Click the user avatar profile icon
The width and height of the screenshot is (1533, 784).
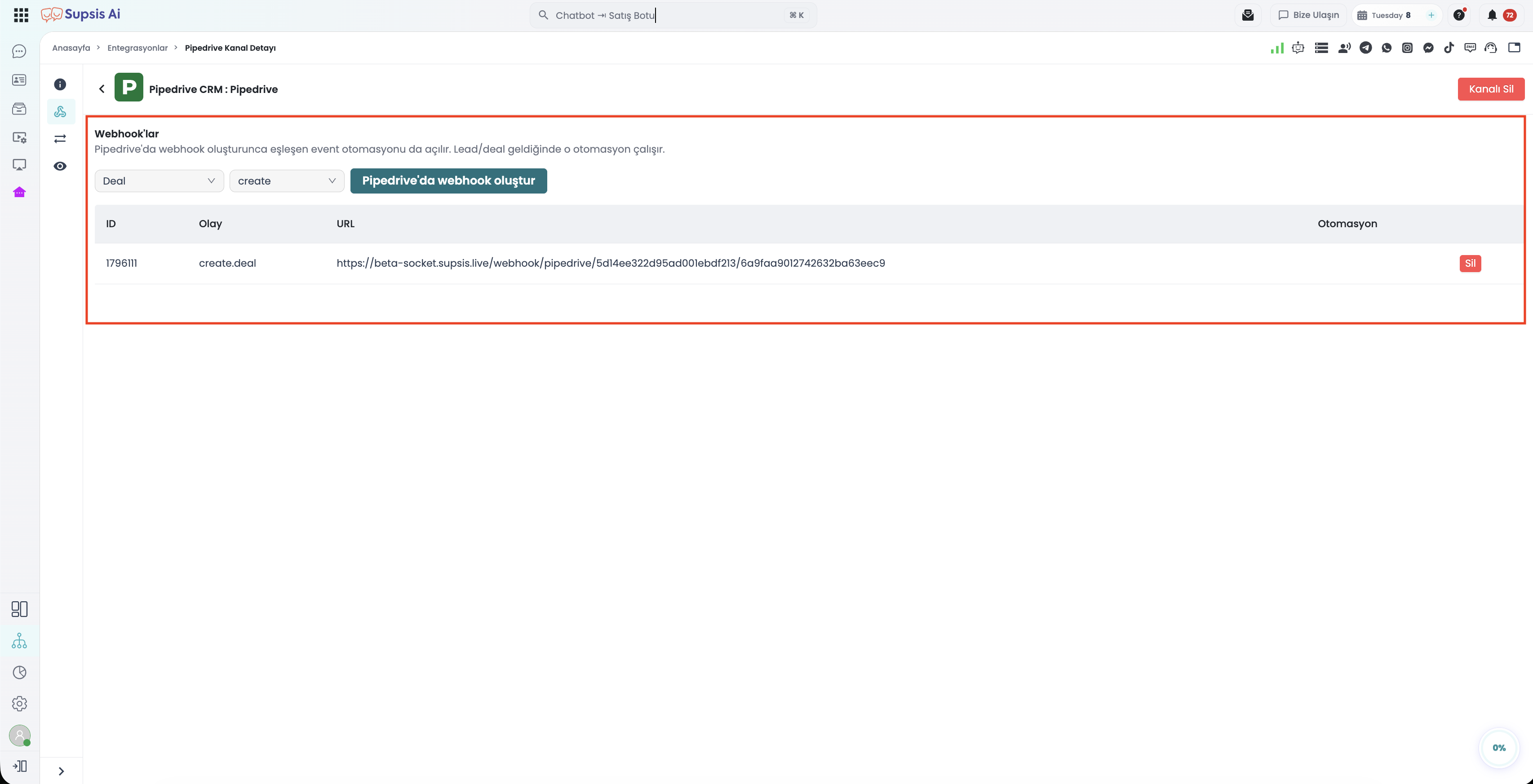[20, 735]
